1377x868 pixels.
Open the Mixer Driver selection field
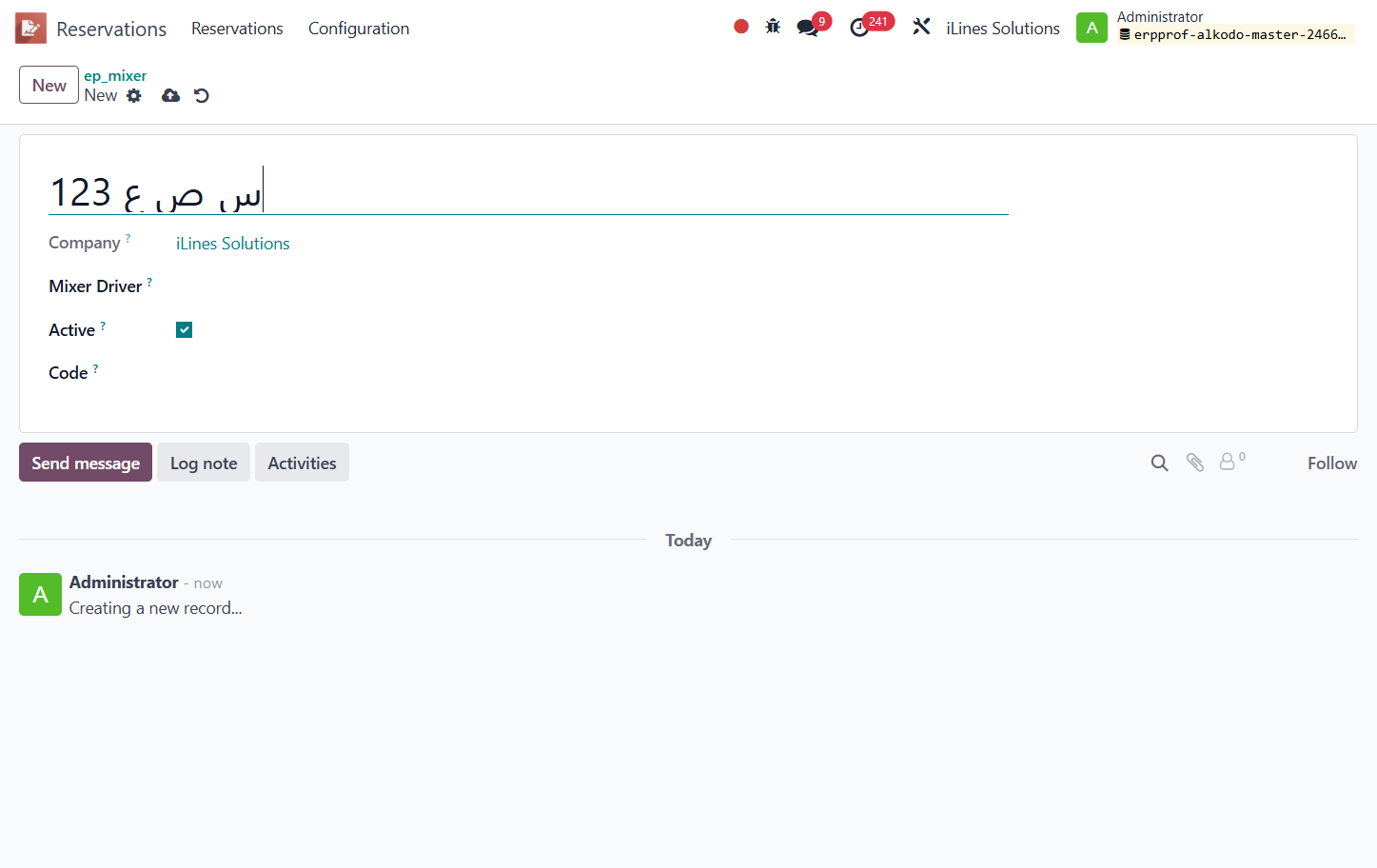tap(590, 286)
